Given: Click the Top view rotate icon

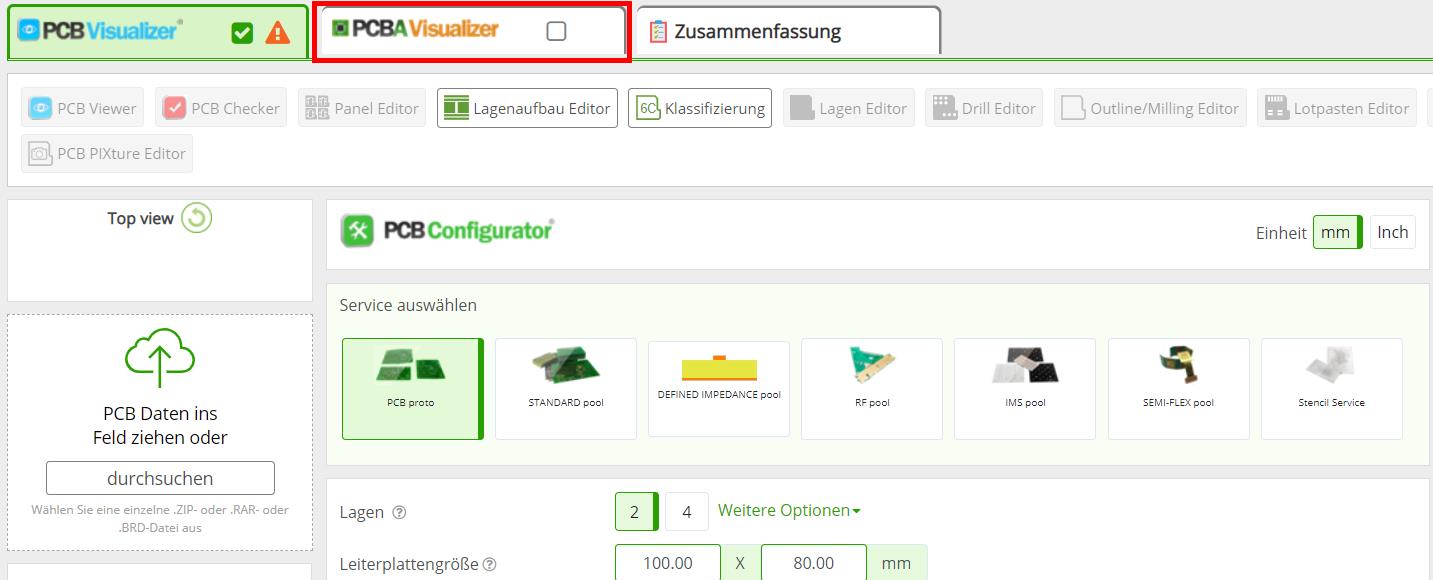Looking at the screenshot, I should click(x=197, y=218).
